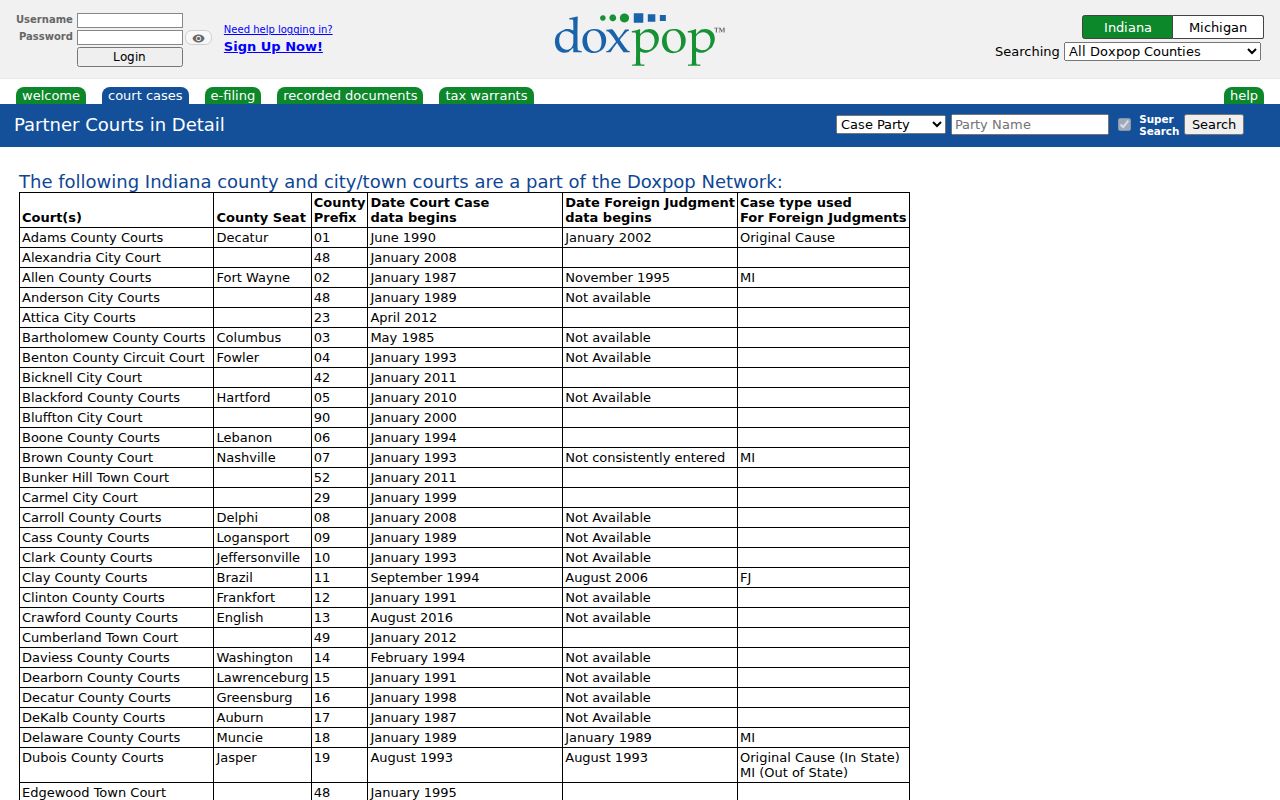
Task: Click Benton County Circuit Court text
Action: pyautogui.click(x=113, y=358)
